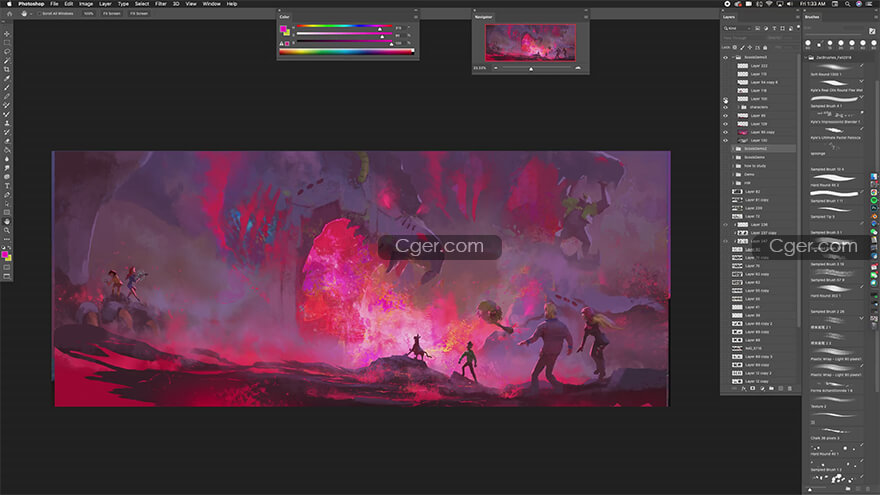
Task: Select the Blur tool
Action: (7, 159)
